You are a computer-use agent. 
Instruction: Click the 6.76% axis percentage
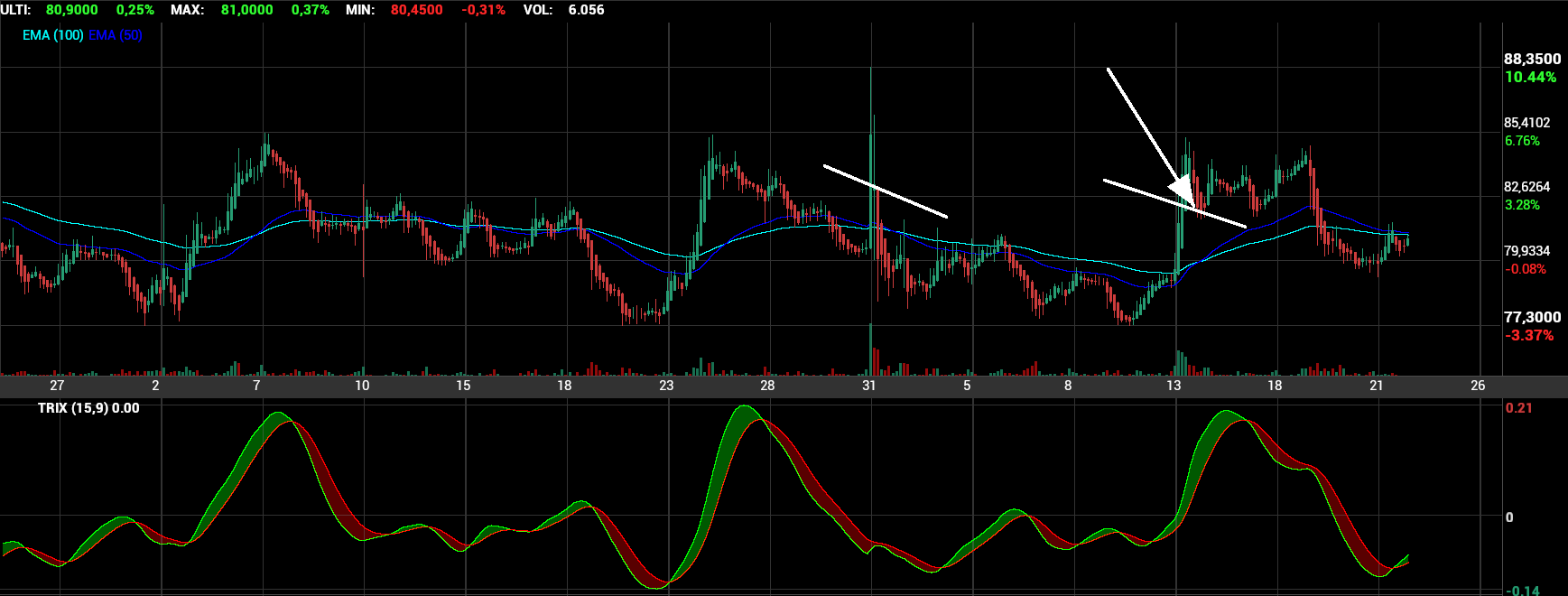[1522, 141]
